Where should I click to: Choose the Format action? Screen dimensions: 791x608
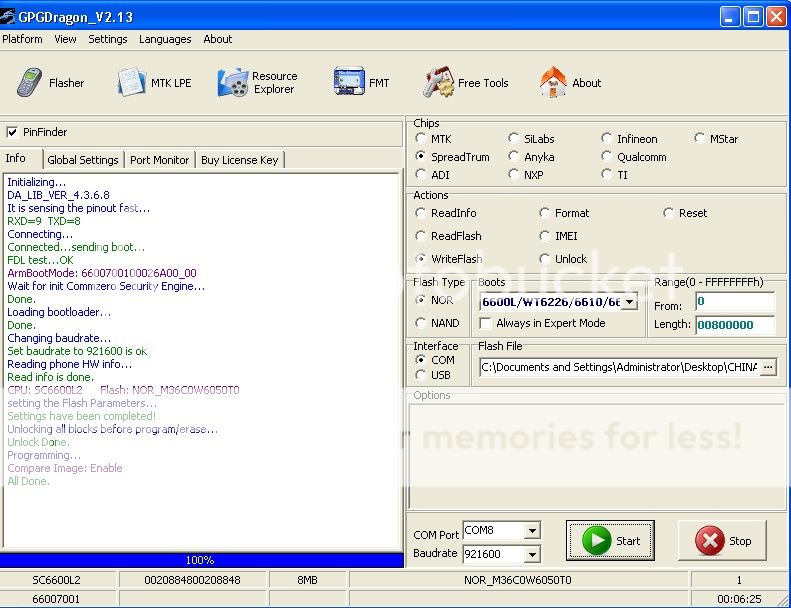point(544,213)
